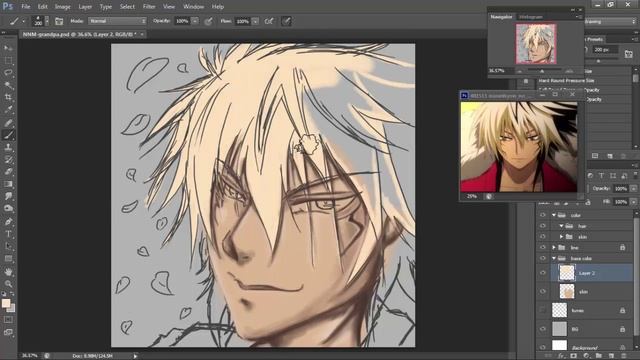Create a new layer group
The width and height of the screenshot is (640, 360).
598,356
